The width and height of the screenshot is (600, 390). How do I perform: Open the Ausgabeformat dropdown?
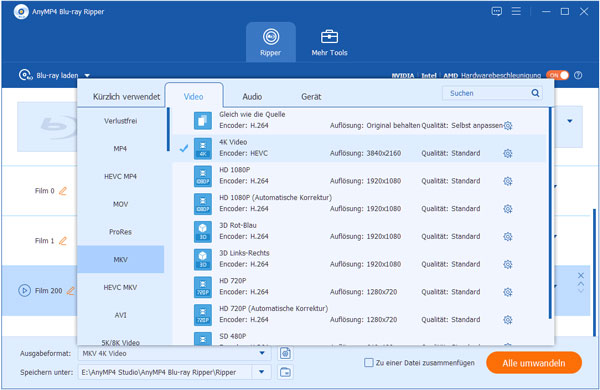[262, 353]
